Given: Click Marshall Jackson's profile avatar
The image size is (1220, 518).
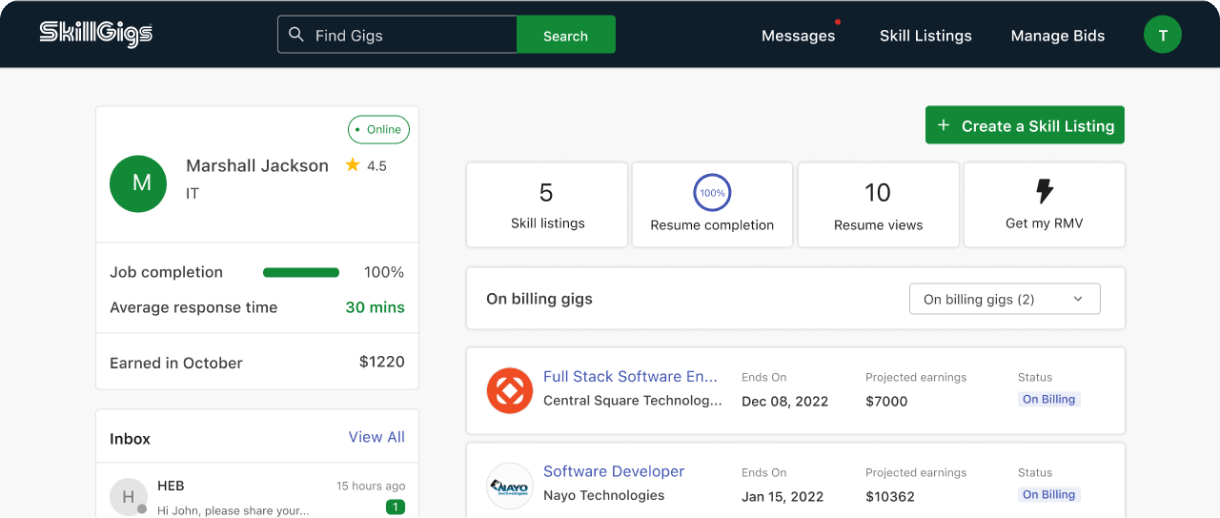Looking at the screenshot, I should (137, 183).
